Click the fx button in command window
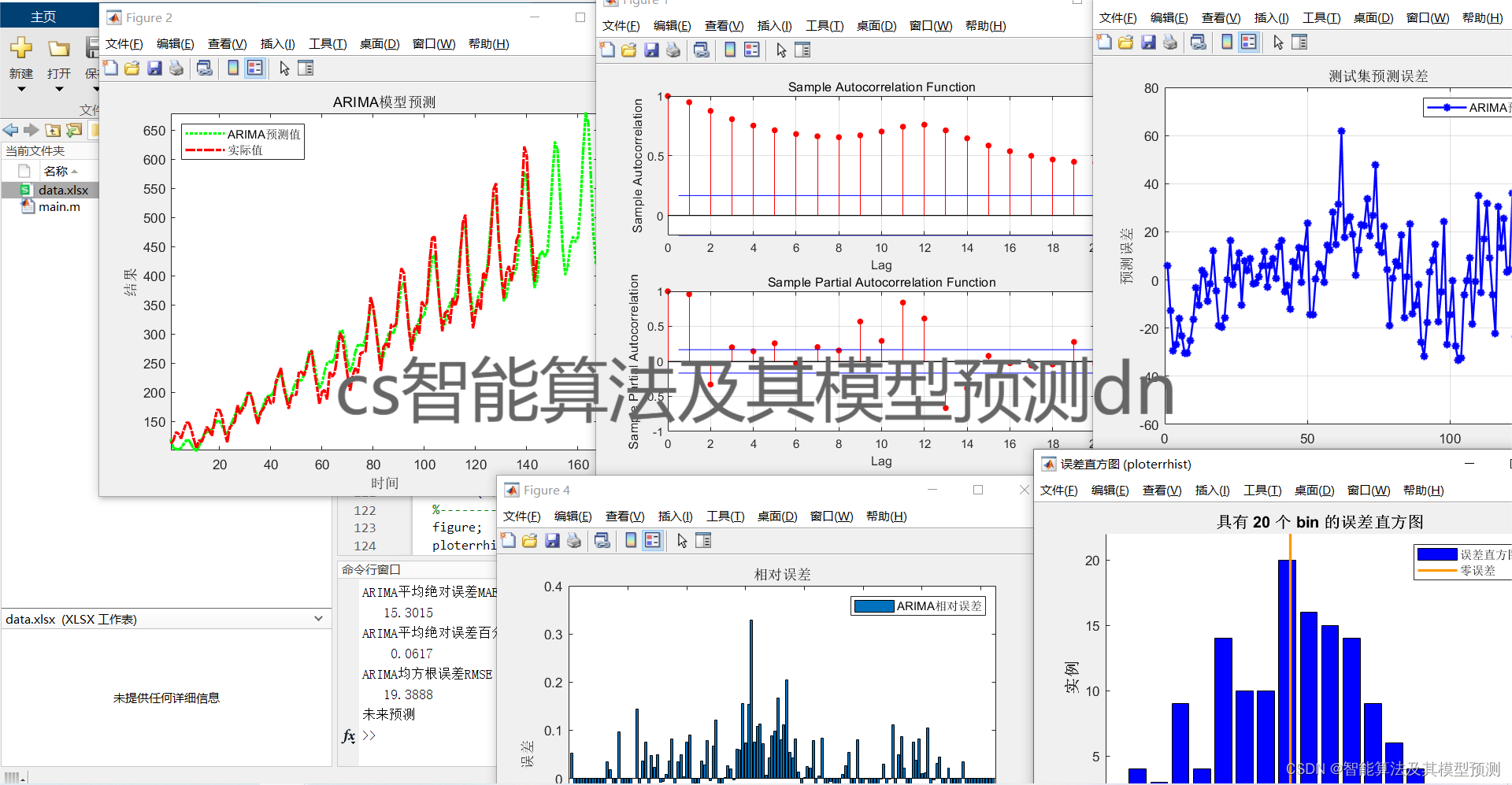The image size is (1512, 785). (x=347, y=735)
